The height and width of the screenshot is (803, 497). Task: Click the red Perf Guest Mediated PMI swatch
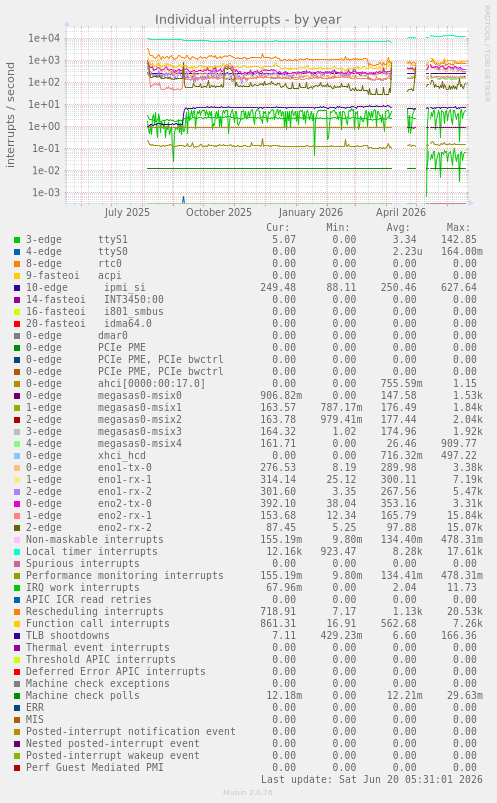pyautogui.click(x=17, y=768)
